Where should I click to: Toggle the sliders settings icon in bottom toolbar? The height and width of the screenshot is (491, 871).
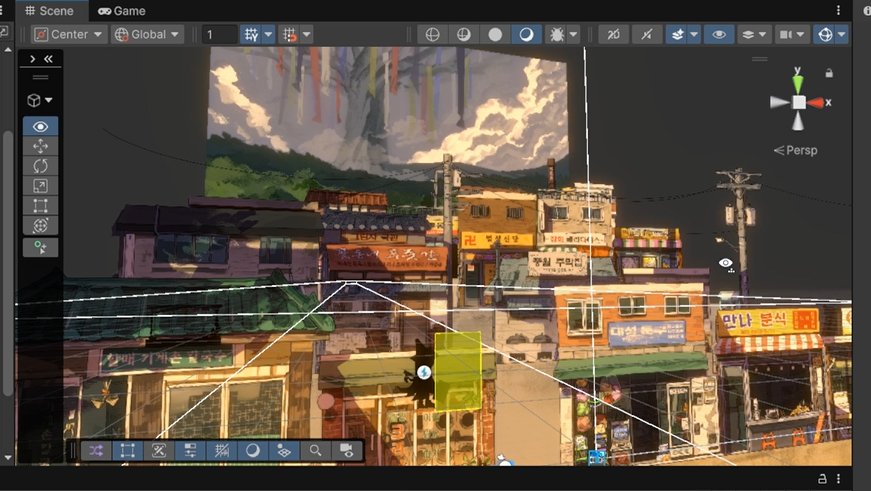[190, 450]
